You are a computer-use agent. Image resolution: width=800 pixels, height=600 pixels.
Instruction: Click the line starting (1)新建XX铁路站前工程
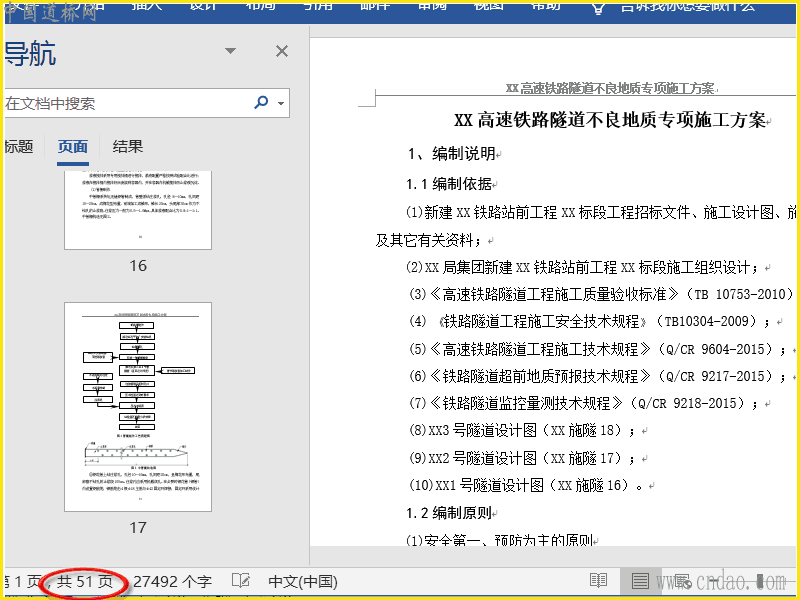[x=601, y=212]
